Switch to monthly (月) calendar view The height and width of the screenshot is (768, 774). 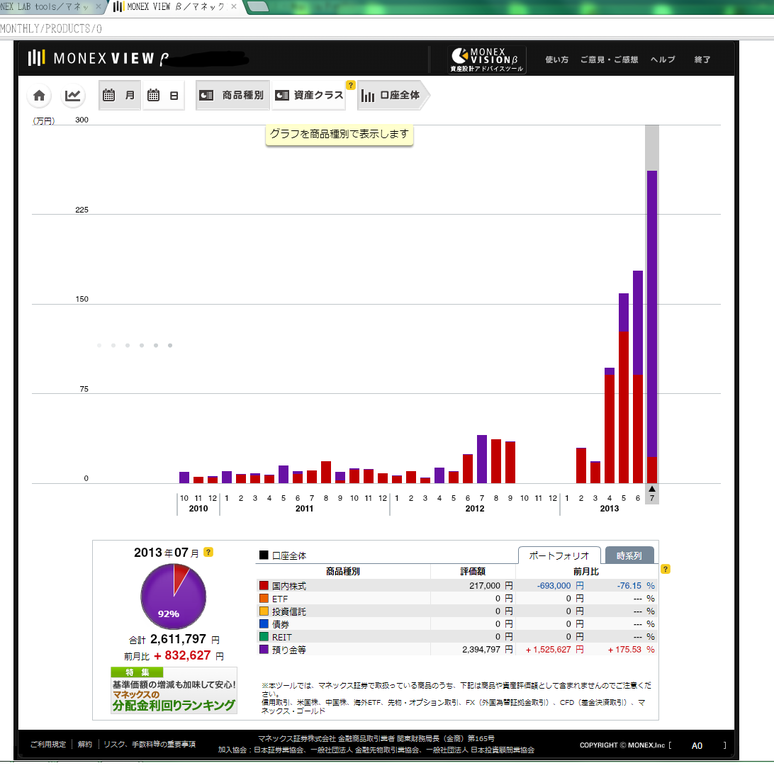click(x=119, y=95)
